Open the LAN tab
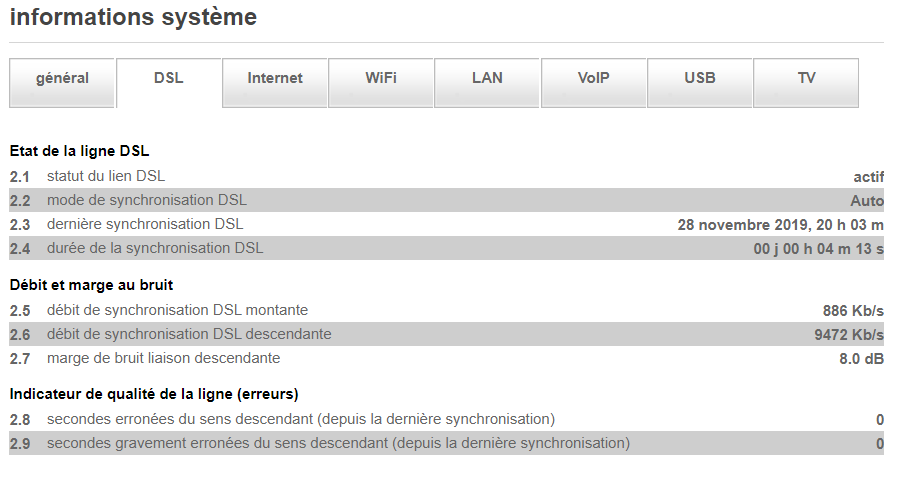This screenshot has height=482, width=911. click(487, 79)
